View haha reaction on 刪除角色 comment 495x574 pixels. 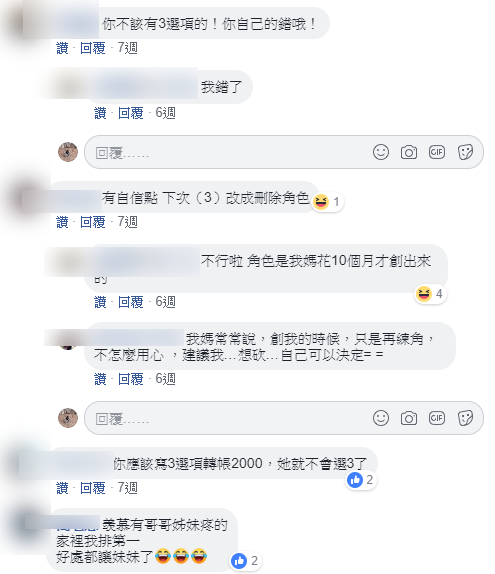(327, 202)
